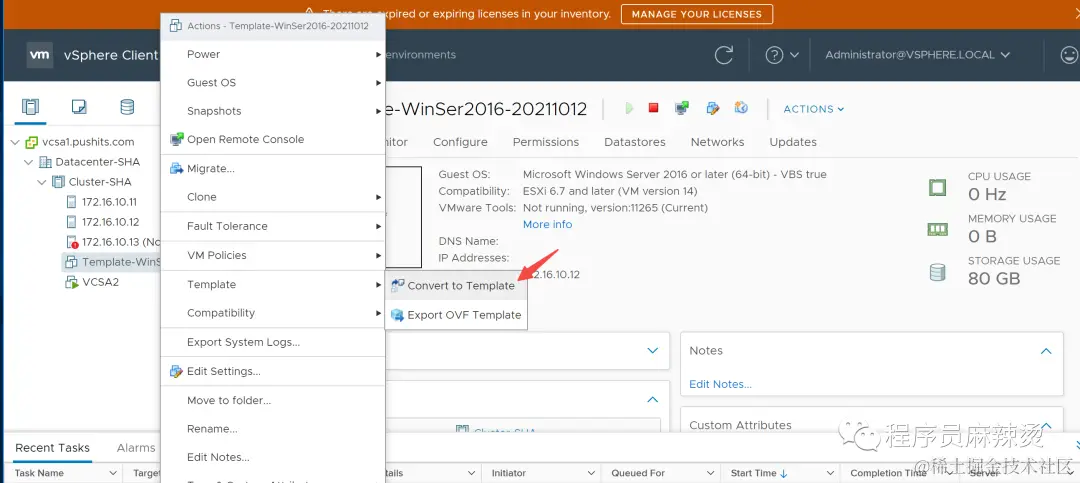1080x483 pixels.
Task: Switch to the Datastores tab
Action: 634,142
